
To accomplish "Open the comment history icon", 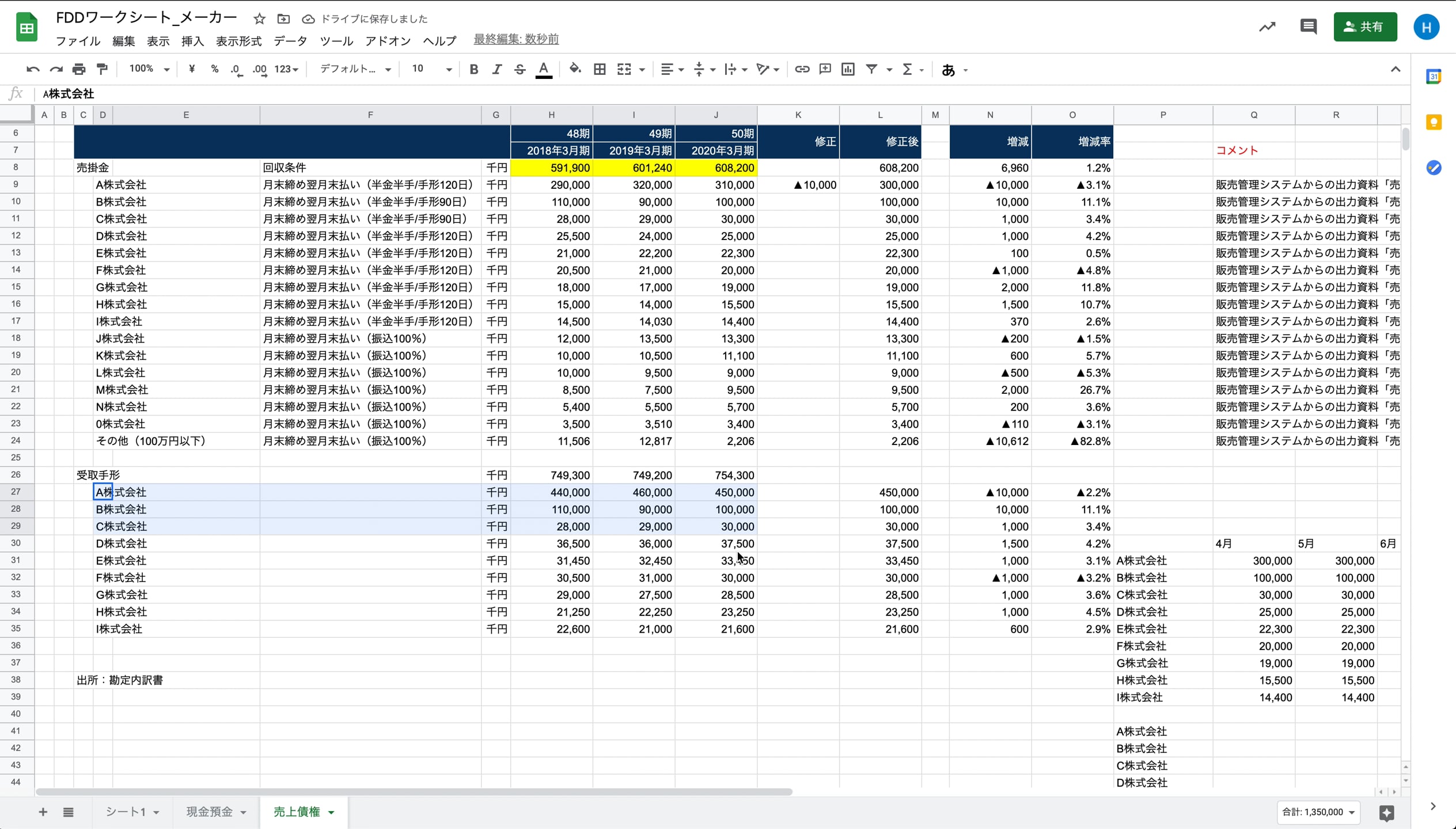I will coord(1308,26).
